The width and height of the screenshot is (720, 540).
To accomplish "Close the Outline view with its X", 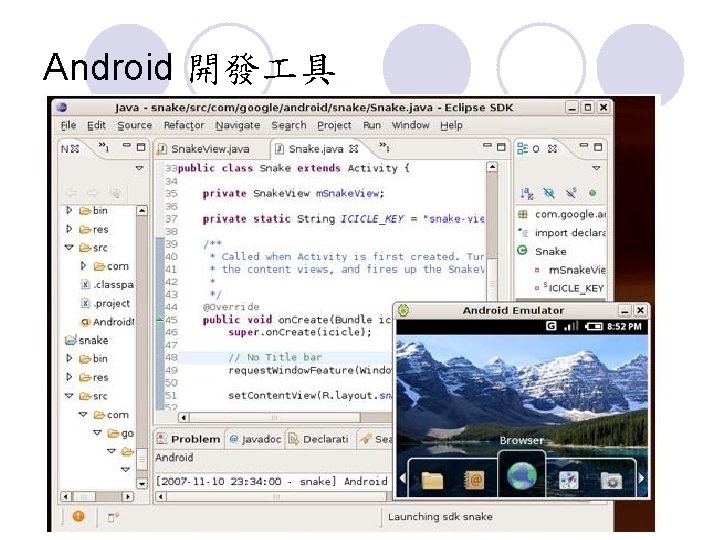I will click(x=552, y=149).
